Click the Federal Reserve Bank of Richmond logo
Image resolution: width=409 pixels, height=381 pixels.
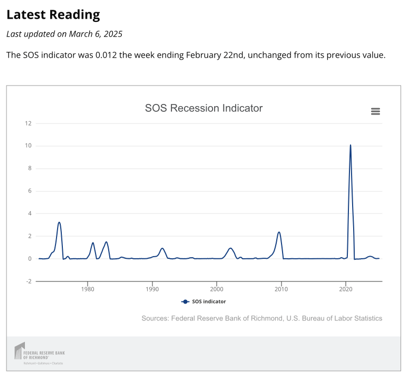39,353
